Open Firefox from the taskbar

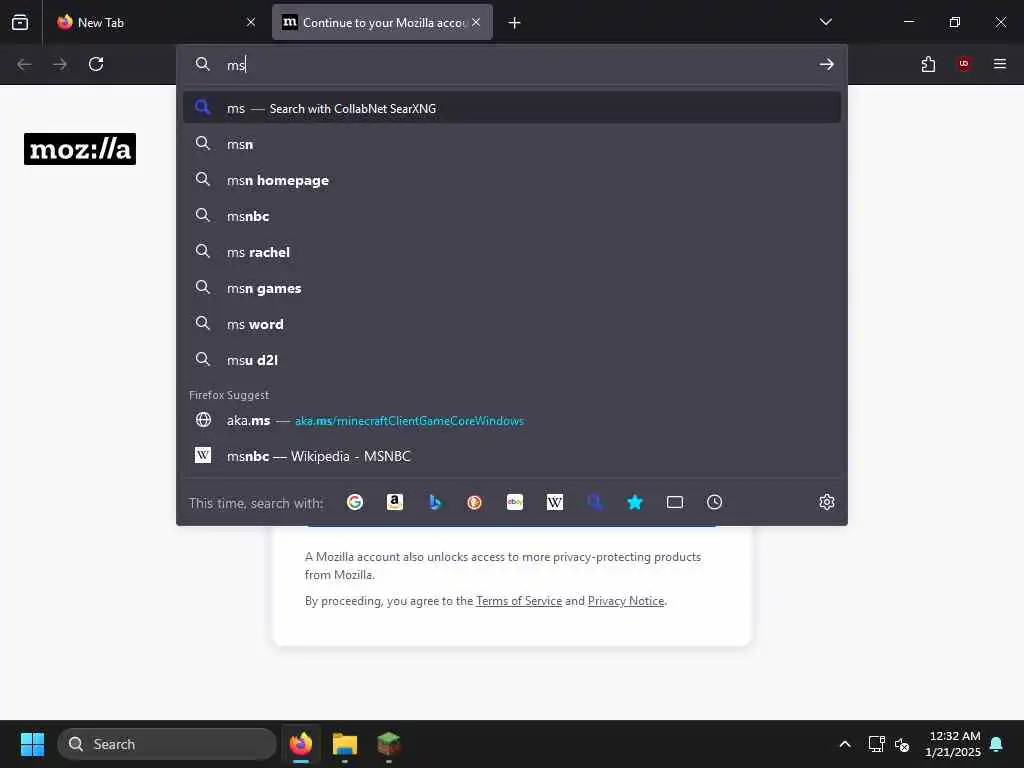coord(301,744)
